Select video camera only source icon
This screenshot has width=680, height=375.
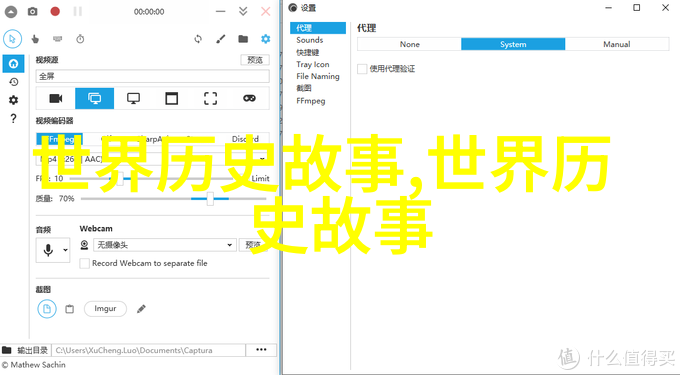(56, 98)
